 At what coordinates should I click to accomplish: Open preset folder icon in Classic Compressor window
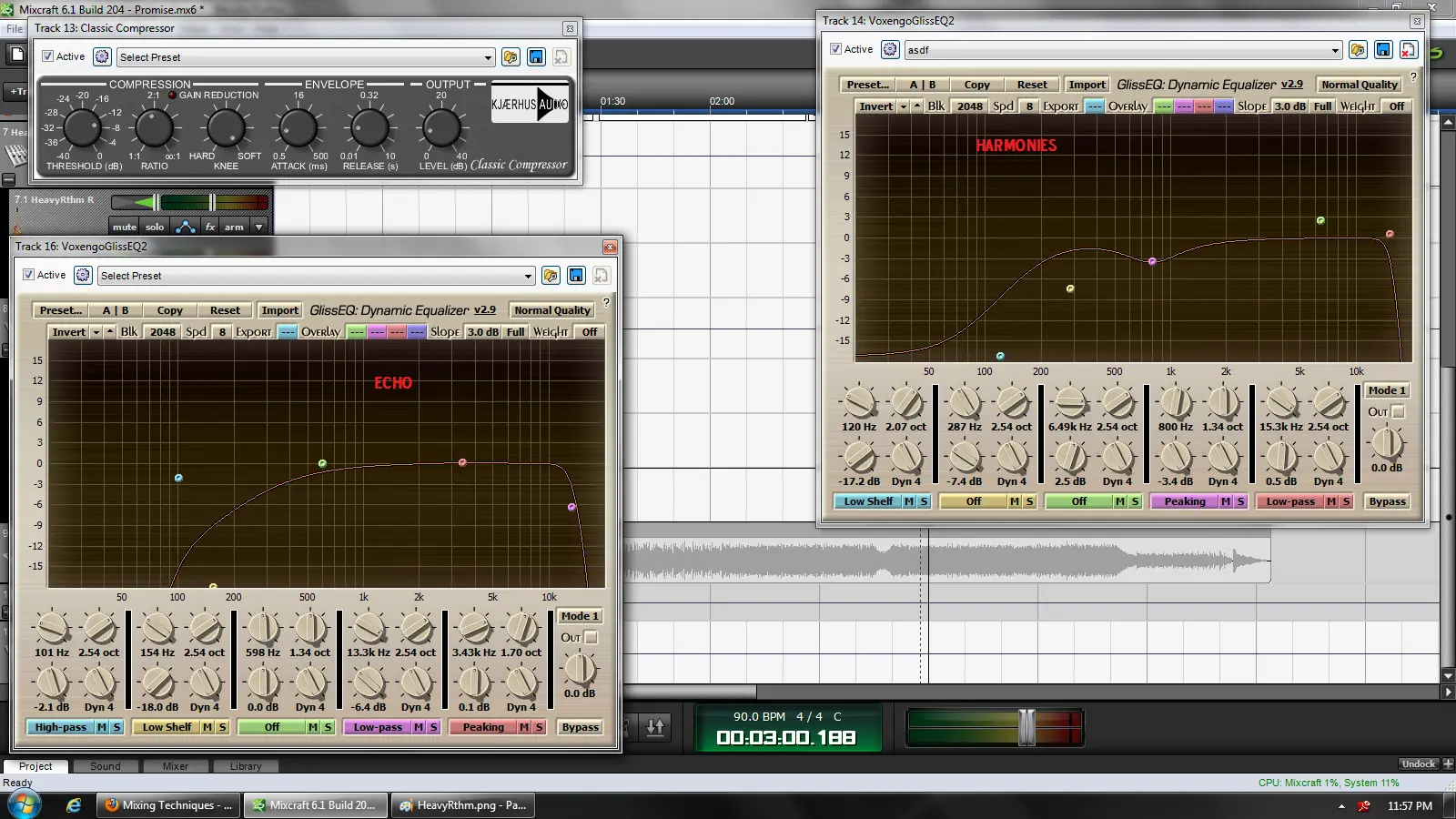pos(511,57)
